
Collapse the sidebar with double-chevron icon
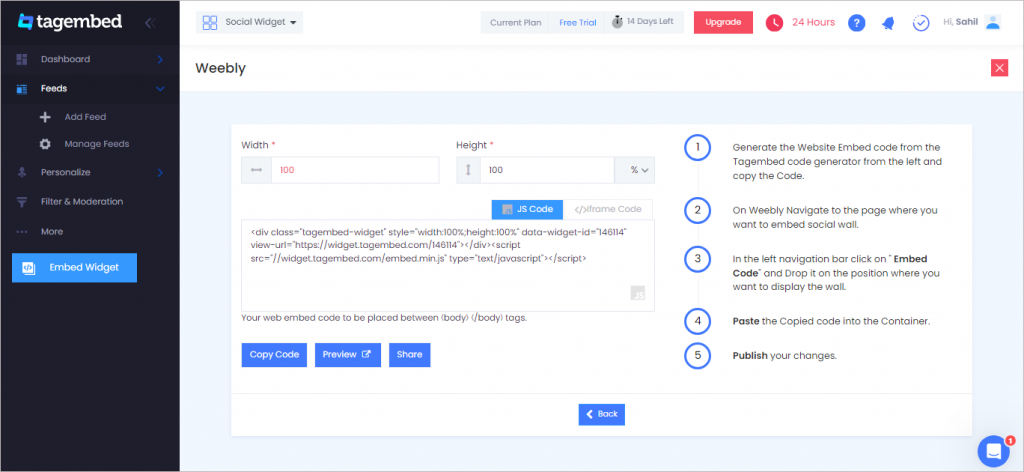(150, 23)
